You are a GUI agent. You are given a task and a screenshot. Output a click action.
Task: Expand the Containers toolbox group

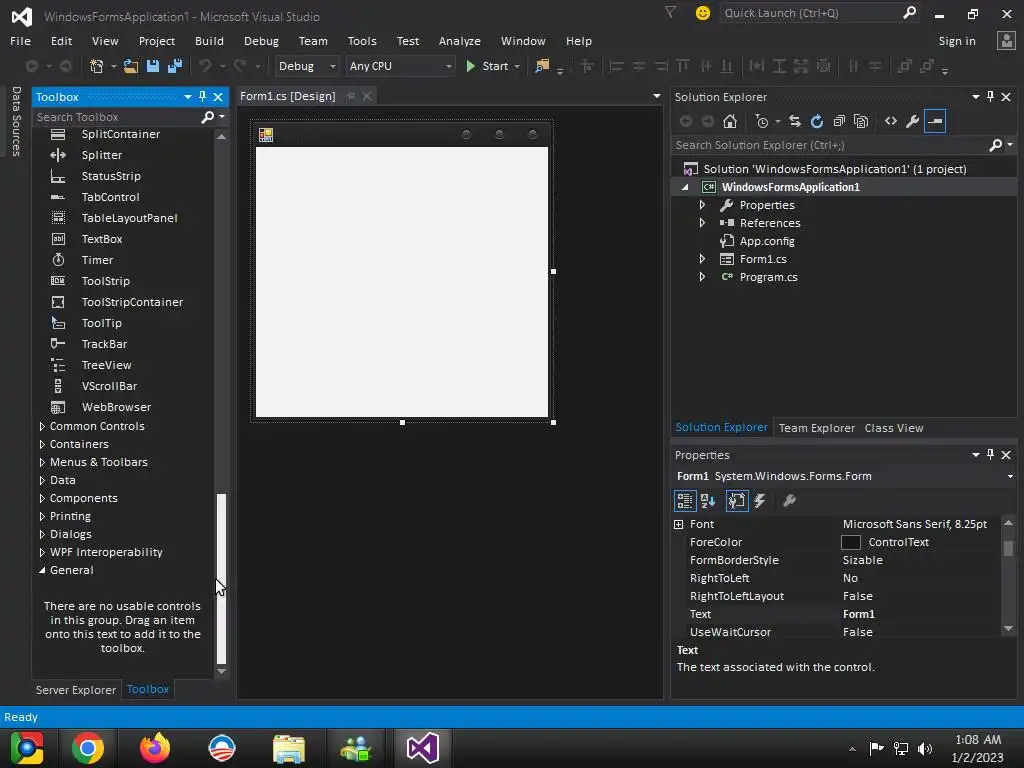42,444
